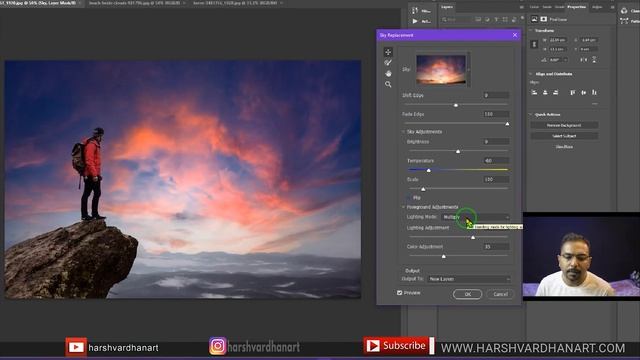The width and height of the screenshot is (640, 360).
Task: Click the Brightness value field
Action: [496, 142]
